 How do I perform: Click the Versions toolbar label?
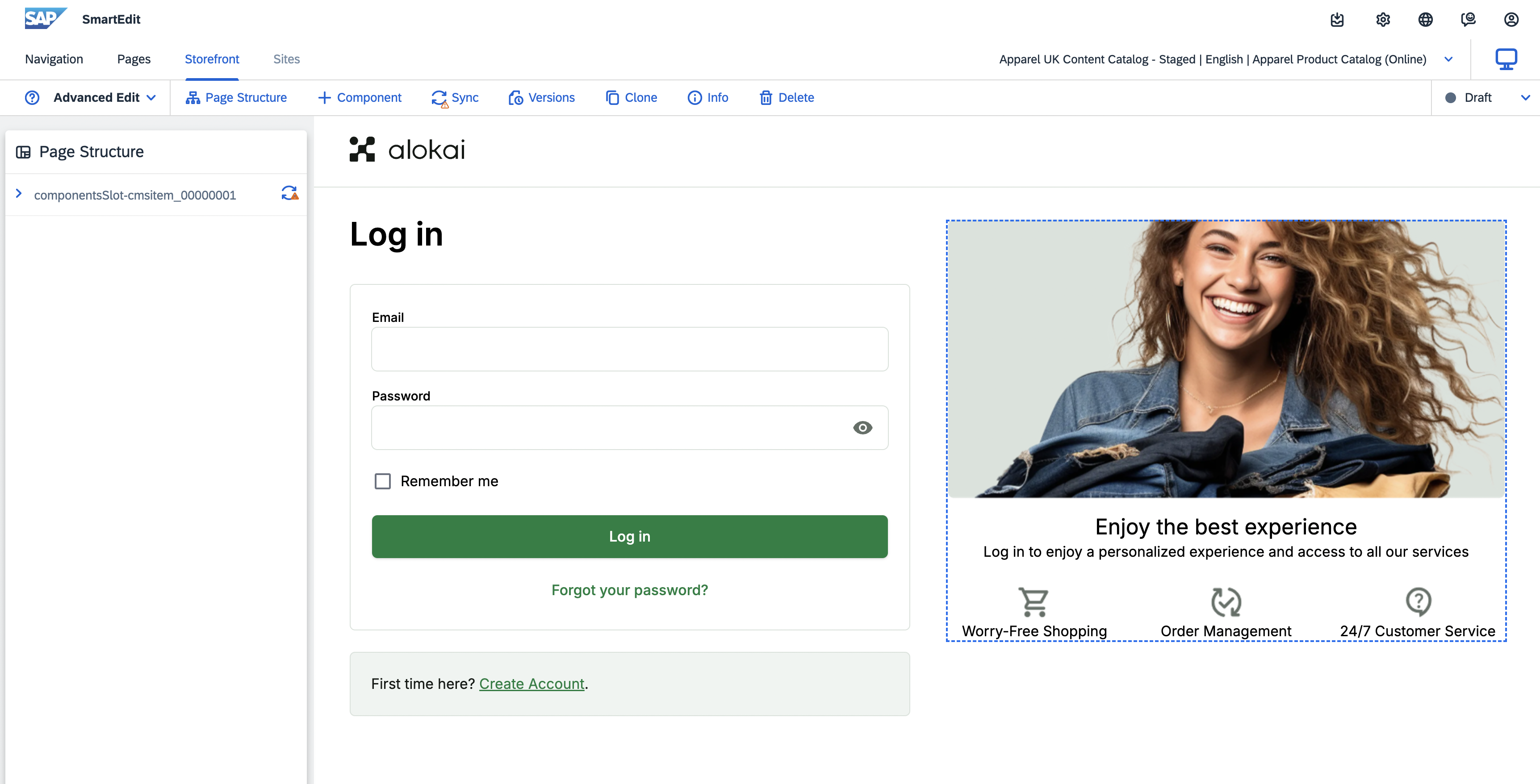click(552, 97)
